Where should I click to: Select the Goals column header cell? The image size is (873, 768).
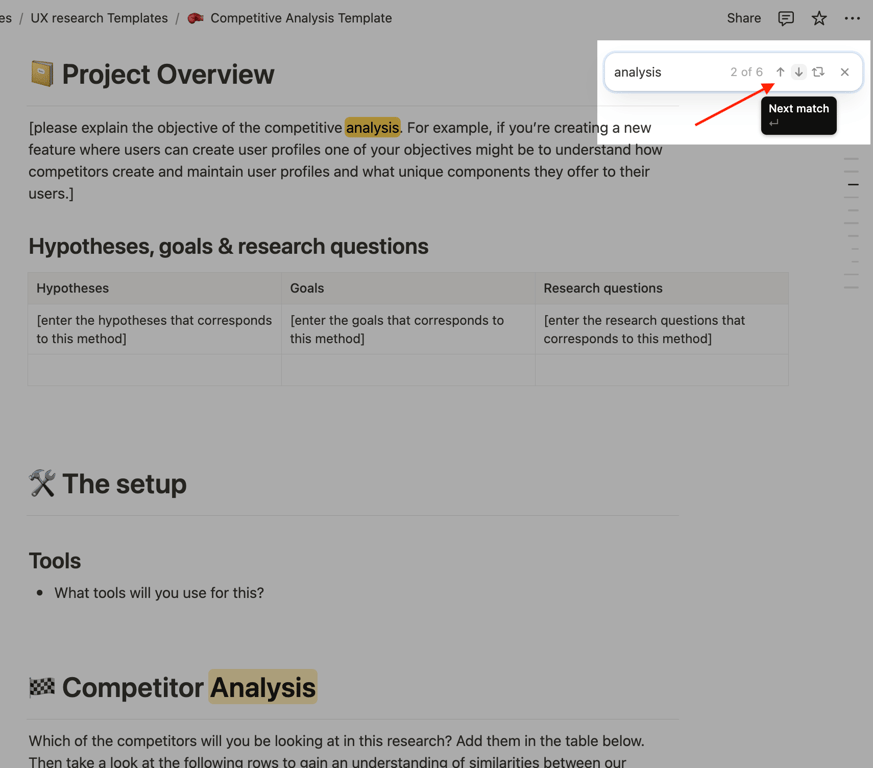(408, 288)
